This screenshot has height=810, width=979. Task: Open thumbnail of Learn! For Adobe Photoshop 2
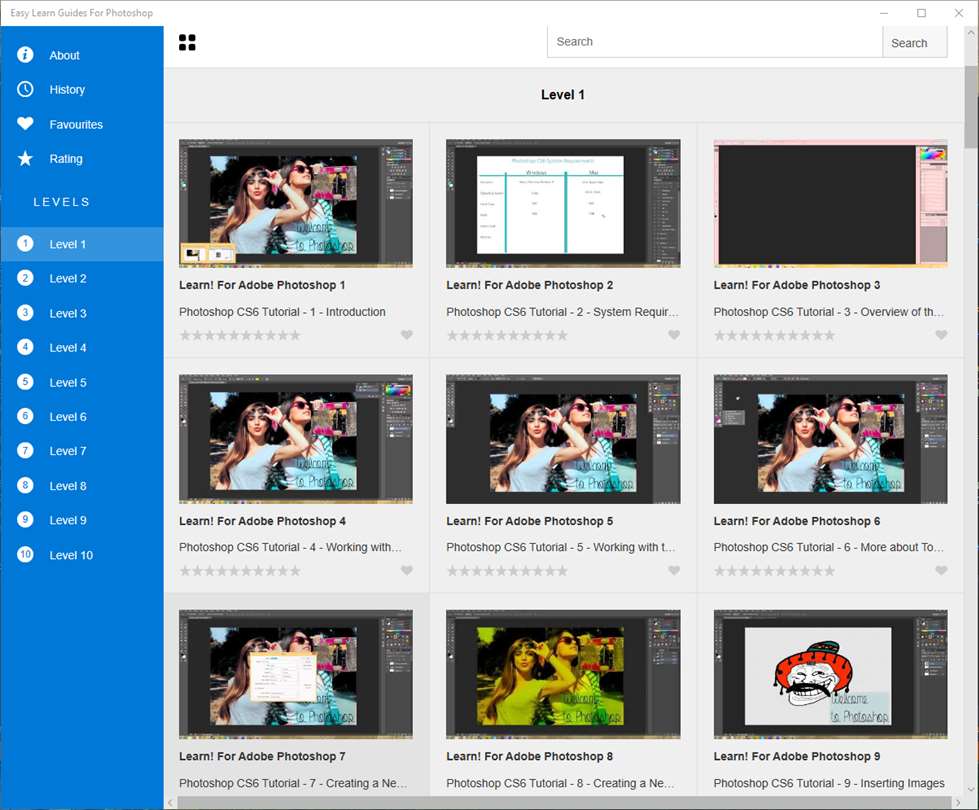(x=563, y=204)
